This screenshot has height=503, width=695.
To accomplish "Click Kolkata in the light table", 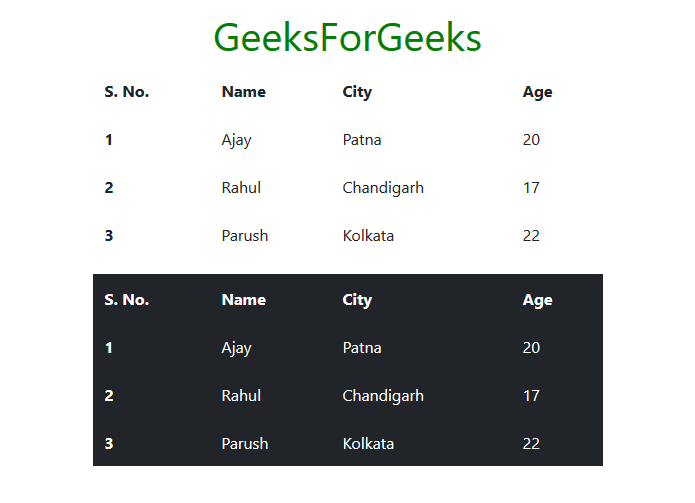I will click(x=368, y=236).
